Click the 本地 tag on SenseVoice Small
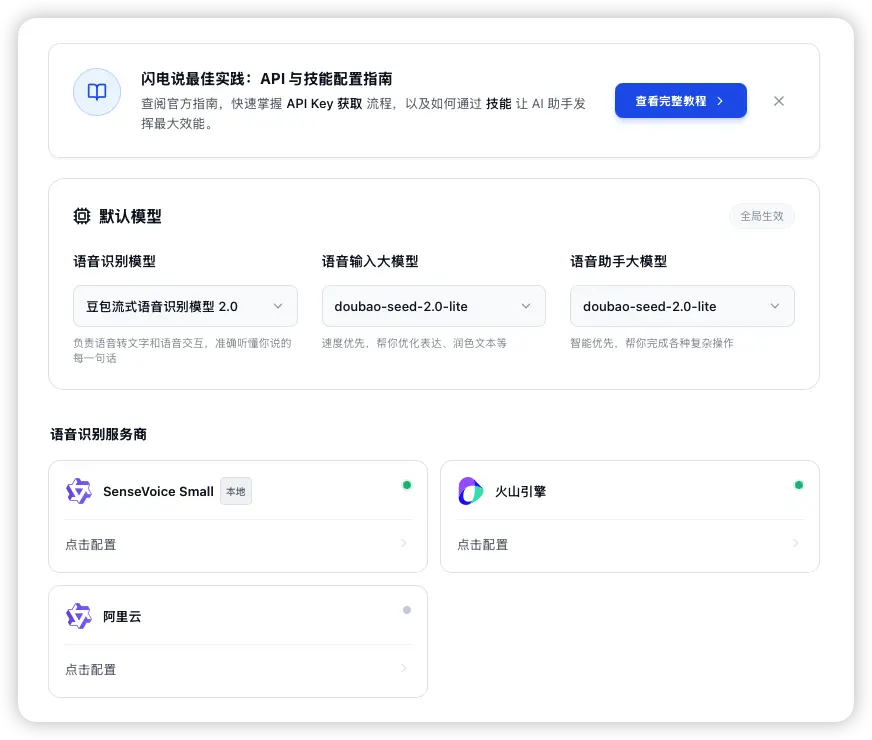The image size is (872, 740). [x=236, y=491]
